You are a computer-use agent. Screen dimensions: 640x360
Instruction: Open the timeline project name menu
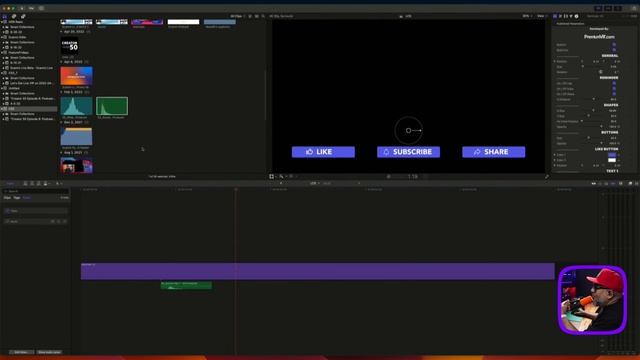click(315, 184)
